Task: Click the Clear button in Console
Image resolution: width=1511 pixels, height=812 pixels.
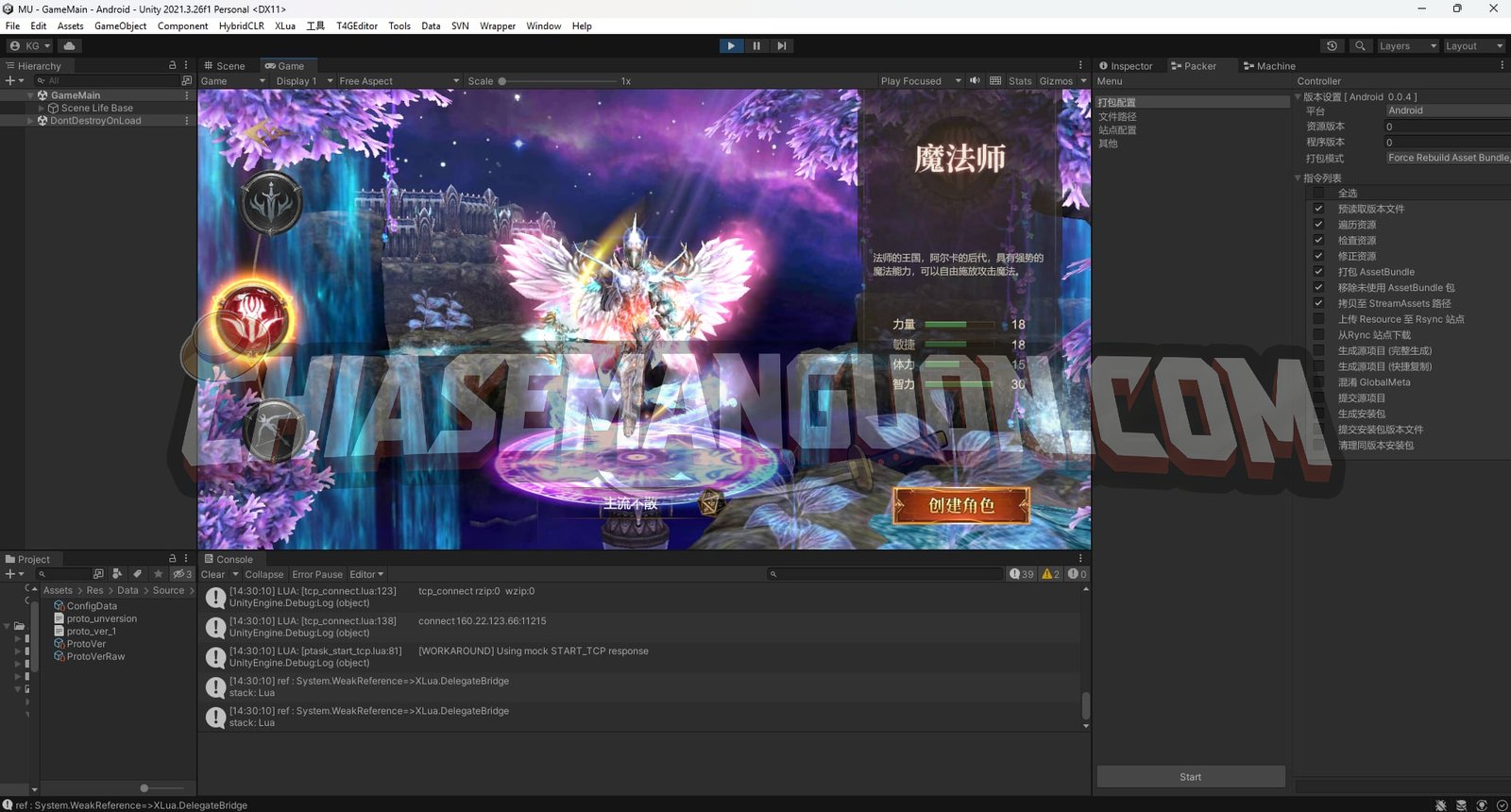Action: point(212,574)
